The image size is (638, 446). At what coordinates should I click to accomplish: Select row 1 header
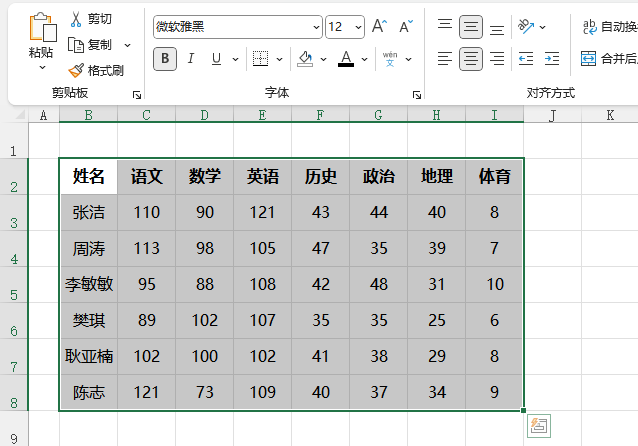point(14,140)
